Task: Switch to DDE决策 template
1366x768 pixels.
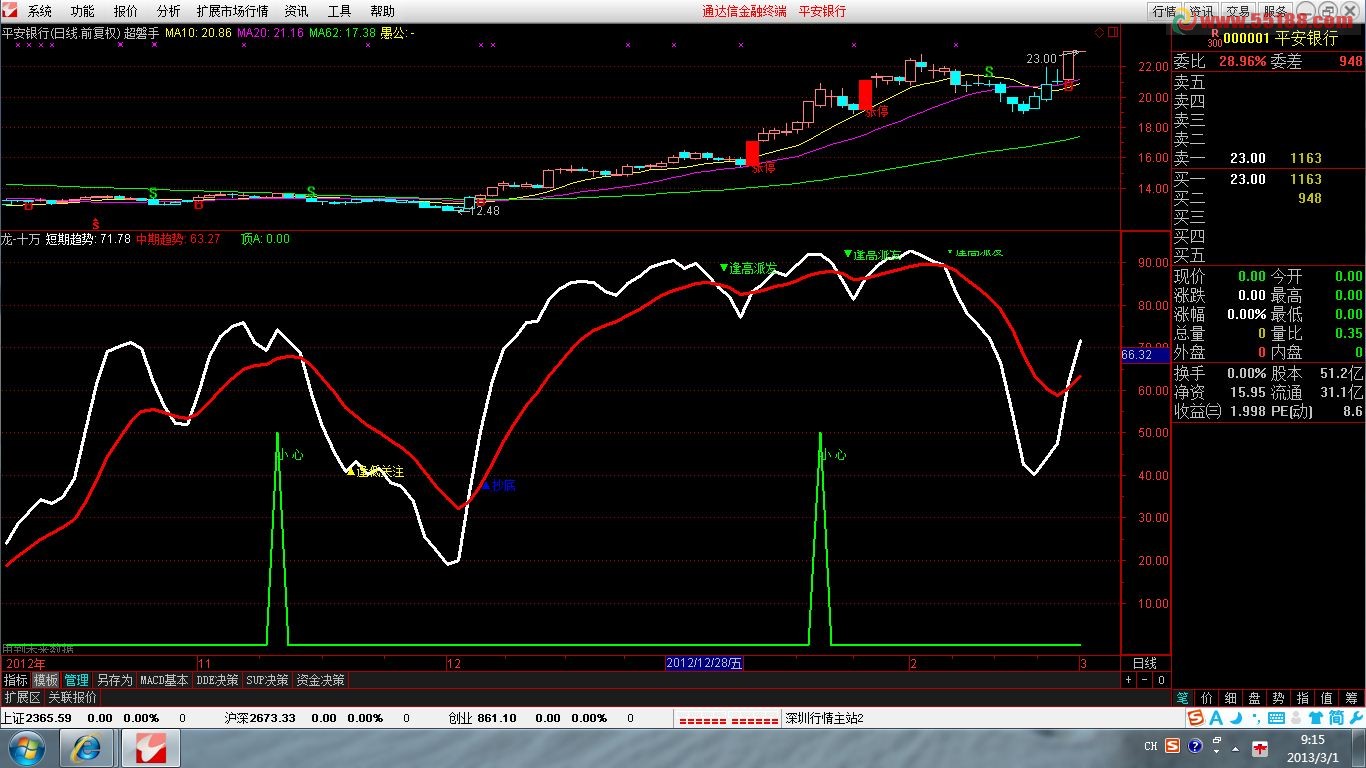Action: (x=217, y=680)
